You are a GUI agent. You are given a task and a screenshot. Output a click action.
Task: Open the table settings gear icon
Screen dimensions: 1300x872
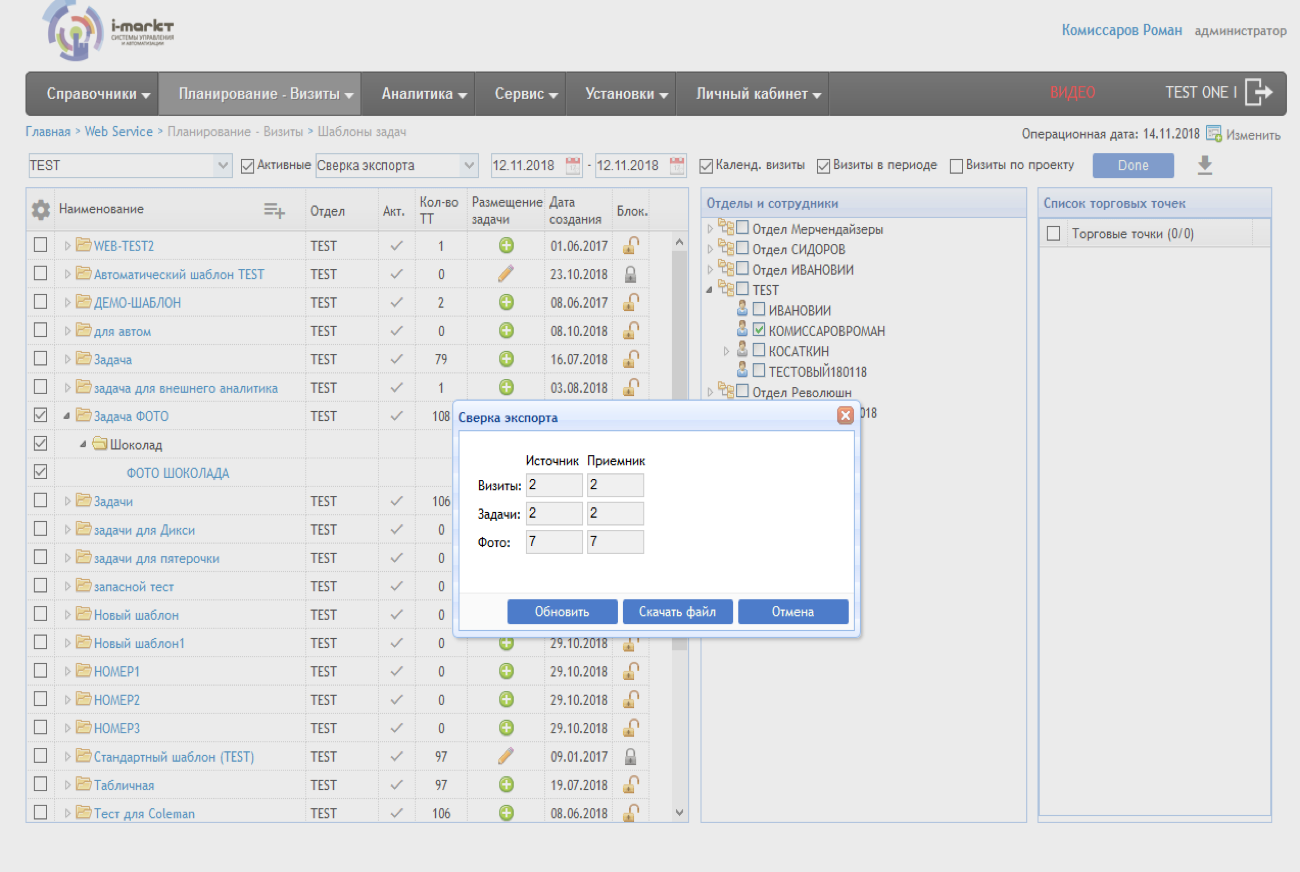point(40,210)
